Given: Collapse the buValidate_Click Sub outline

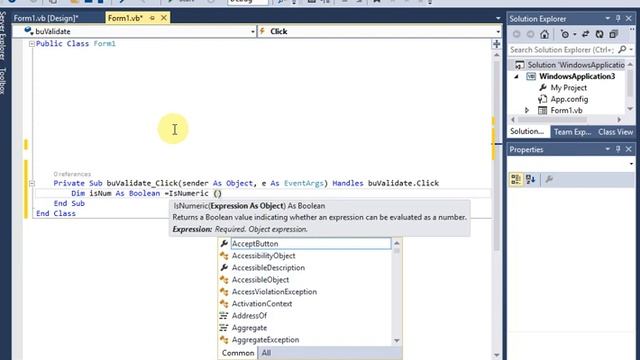Looking at the screenshot, I should point(32,183).
